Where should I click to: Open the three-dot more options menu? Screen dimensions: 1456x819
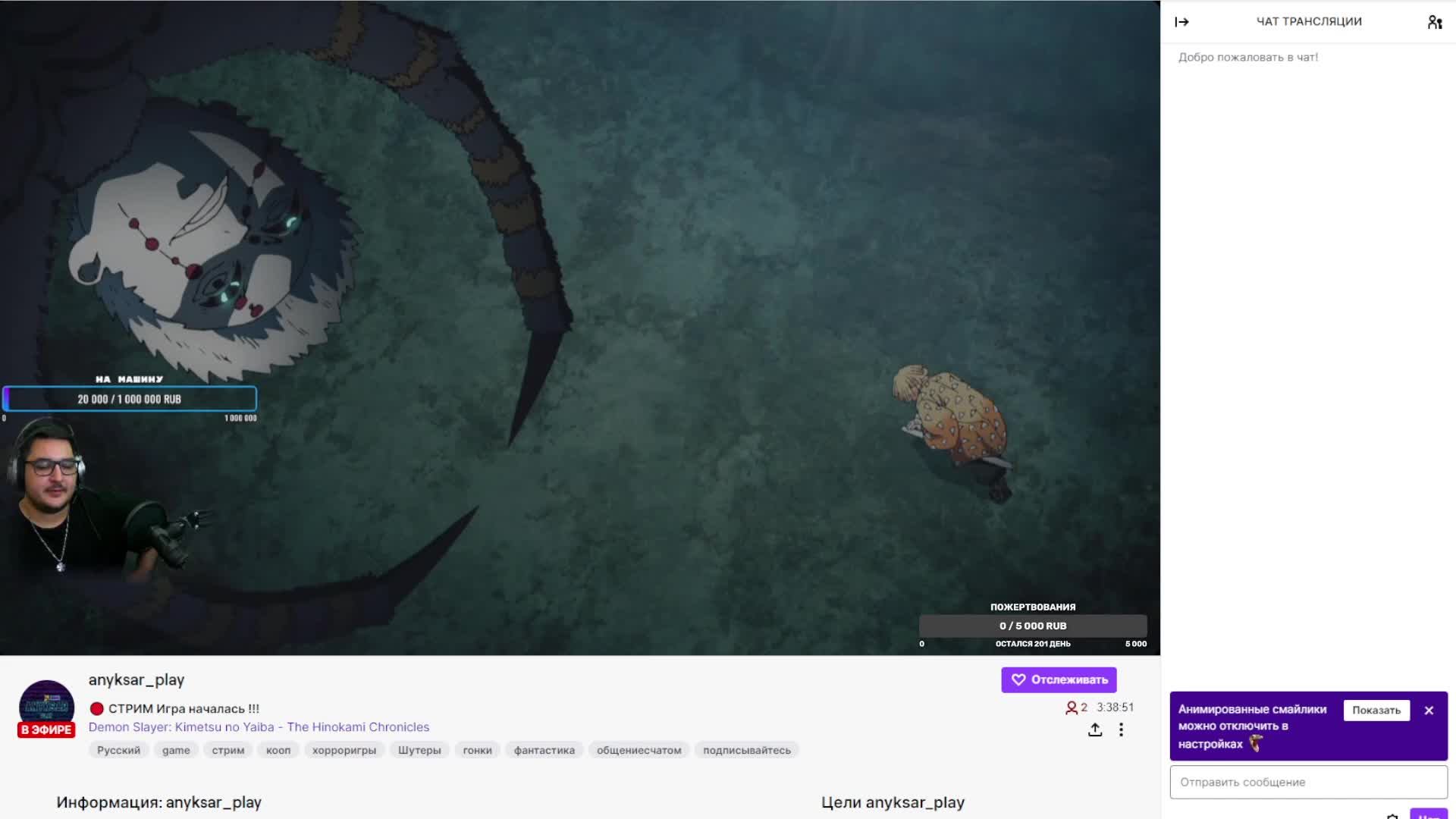(1121, 730)
